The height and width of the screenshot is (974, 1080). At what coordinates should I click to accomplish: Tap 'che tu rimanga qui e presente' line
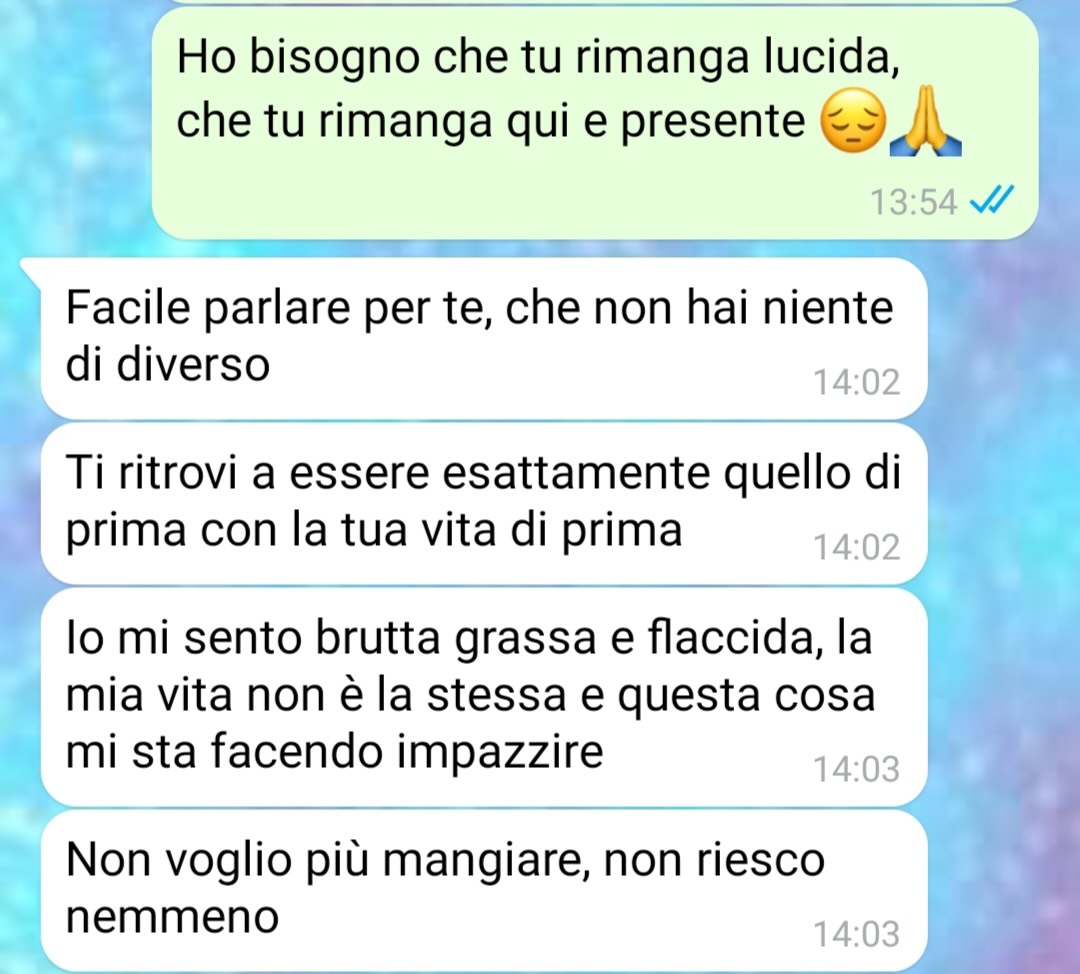pos(490,123)
